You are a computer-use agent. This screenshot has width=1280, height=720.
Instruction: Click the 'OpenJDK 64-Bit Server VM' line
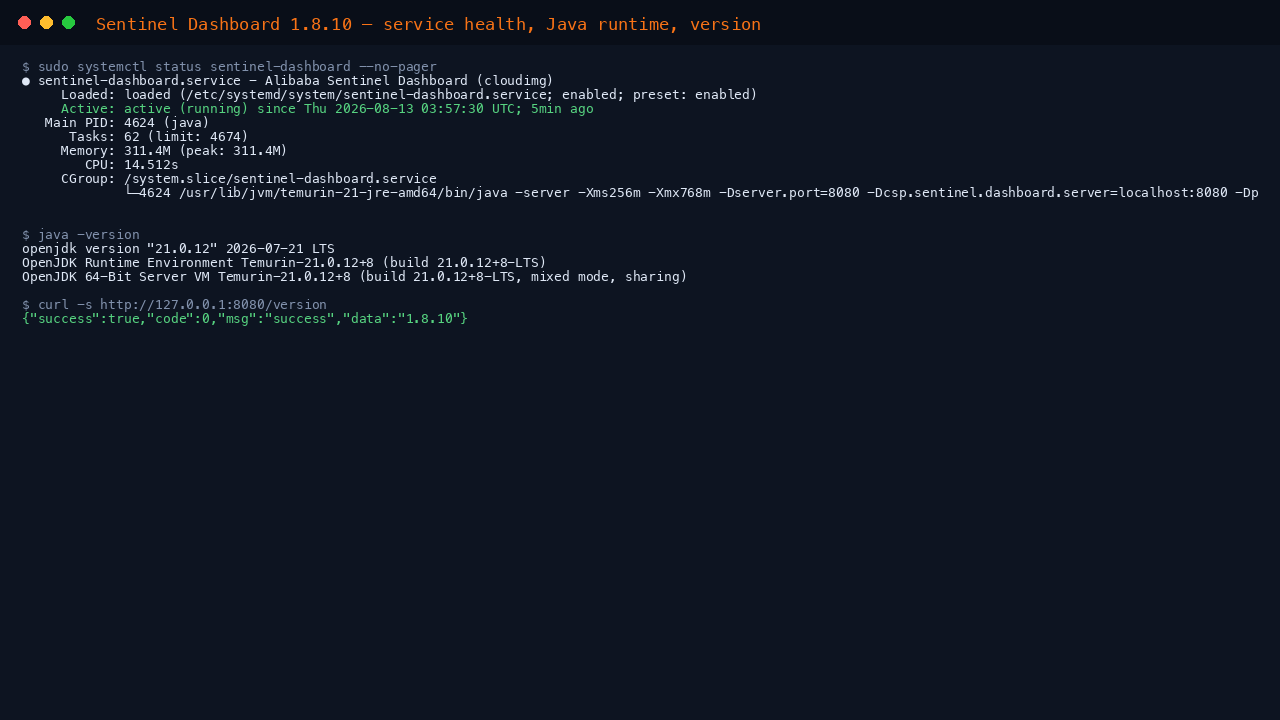point(355,277)
